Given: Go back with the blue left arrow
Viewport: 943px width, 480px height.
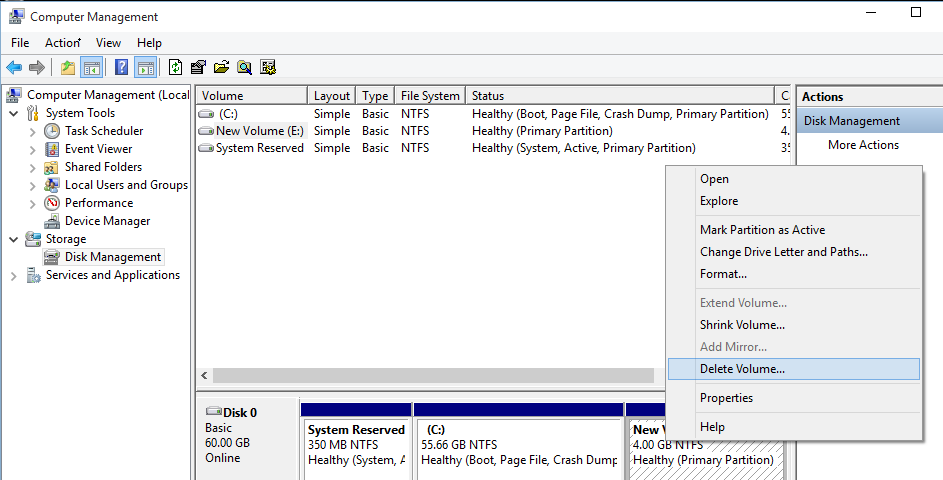Looking at the screenshot, I should [14, 67].
